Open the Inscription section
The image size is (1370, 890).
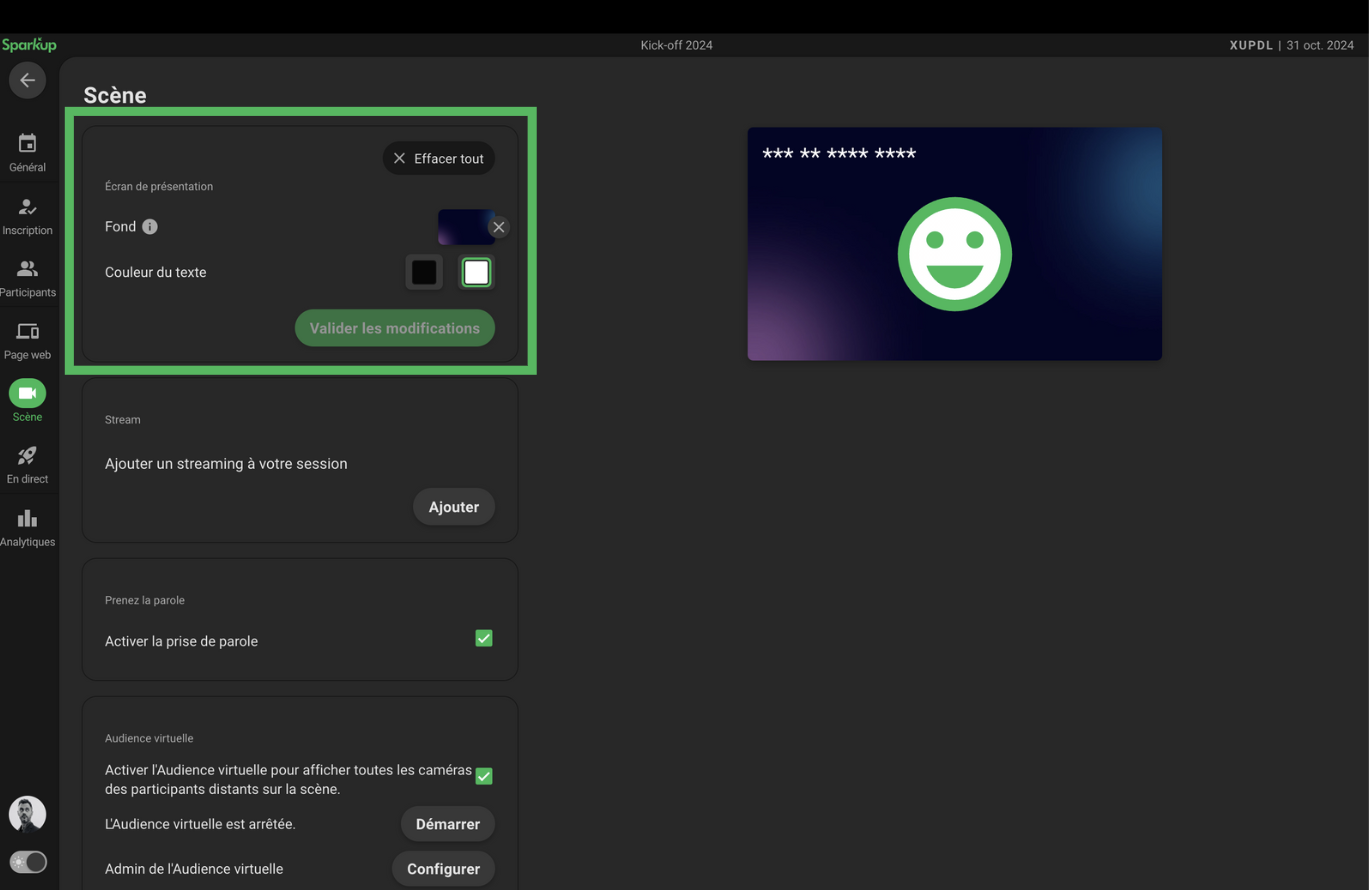tap(27, 215)
